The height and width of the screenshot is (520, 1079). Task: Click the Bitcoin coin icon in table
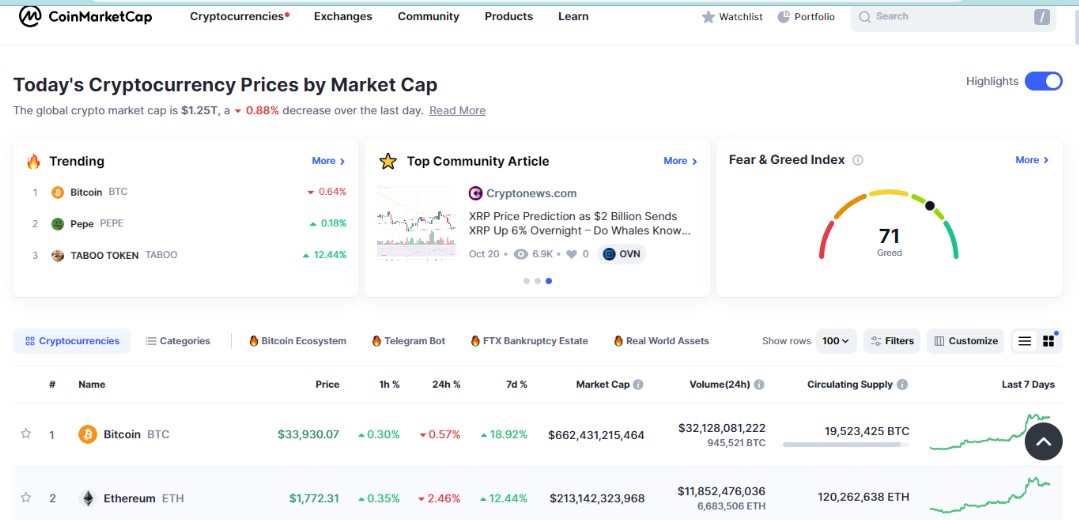[88, 434]
